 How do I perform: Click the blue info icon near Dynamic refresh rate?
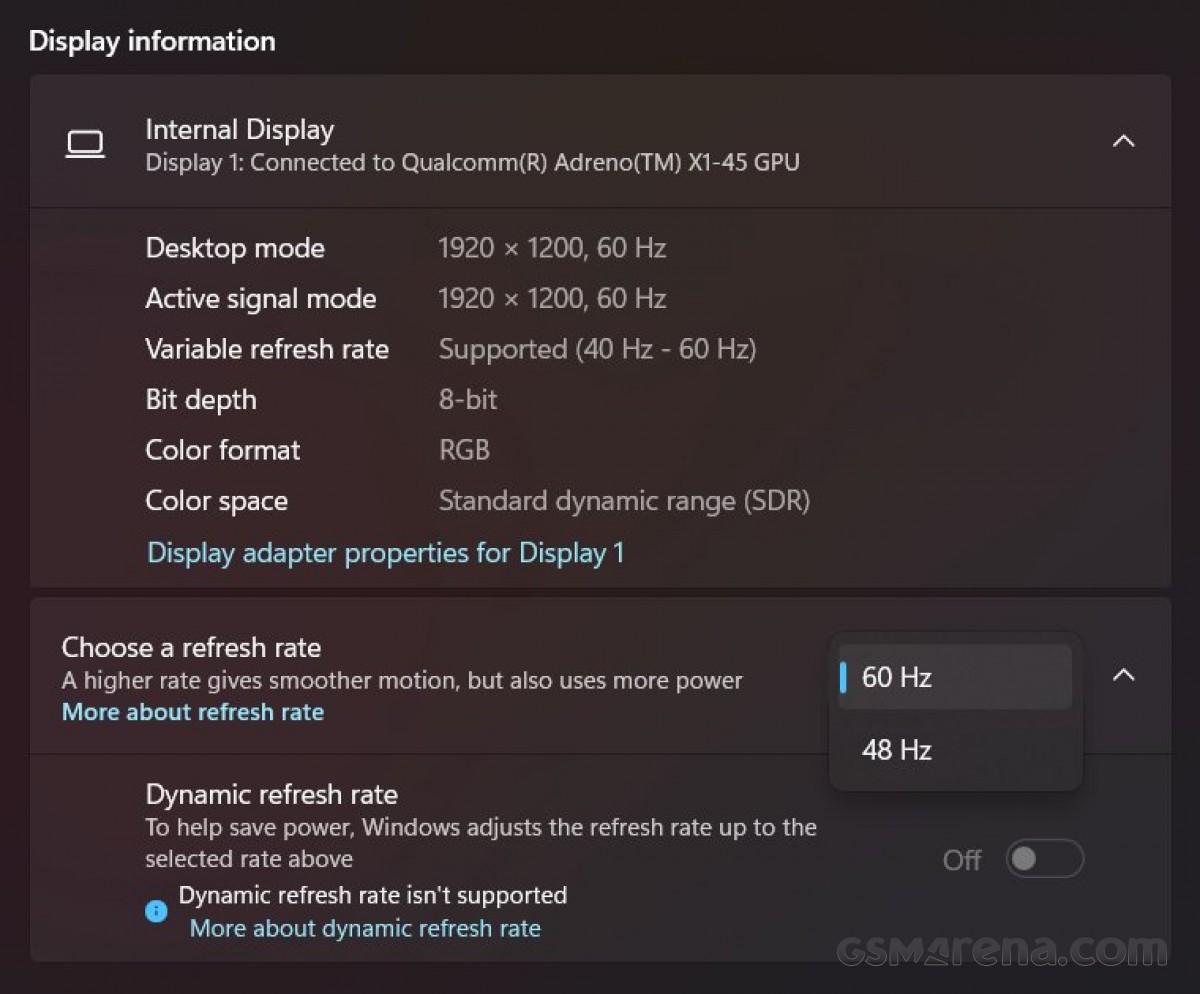click(x=156, y=911)
